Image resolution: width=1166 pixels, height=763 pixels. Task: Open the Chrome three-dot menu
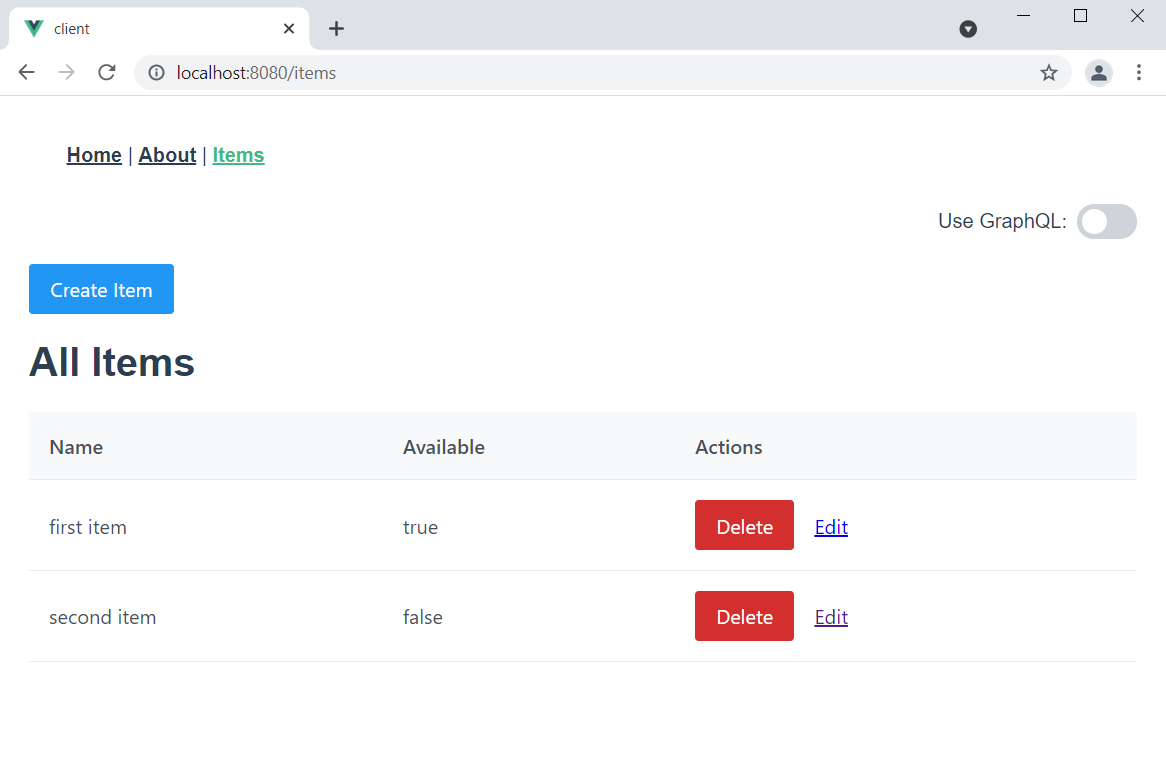(1139, 72)
